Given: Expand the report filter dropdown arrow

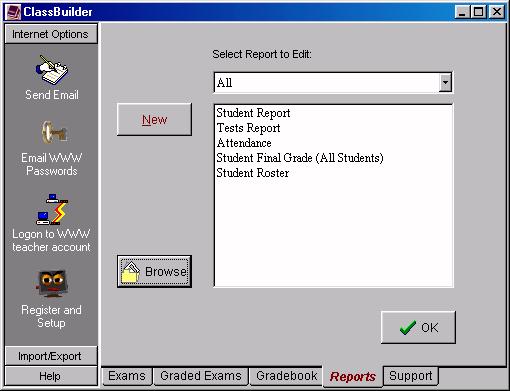Looking at the screenshot, I should pos(445,82).
